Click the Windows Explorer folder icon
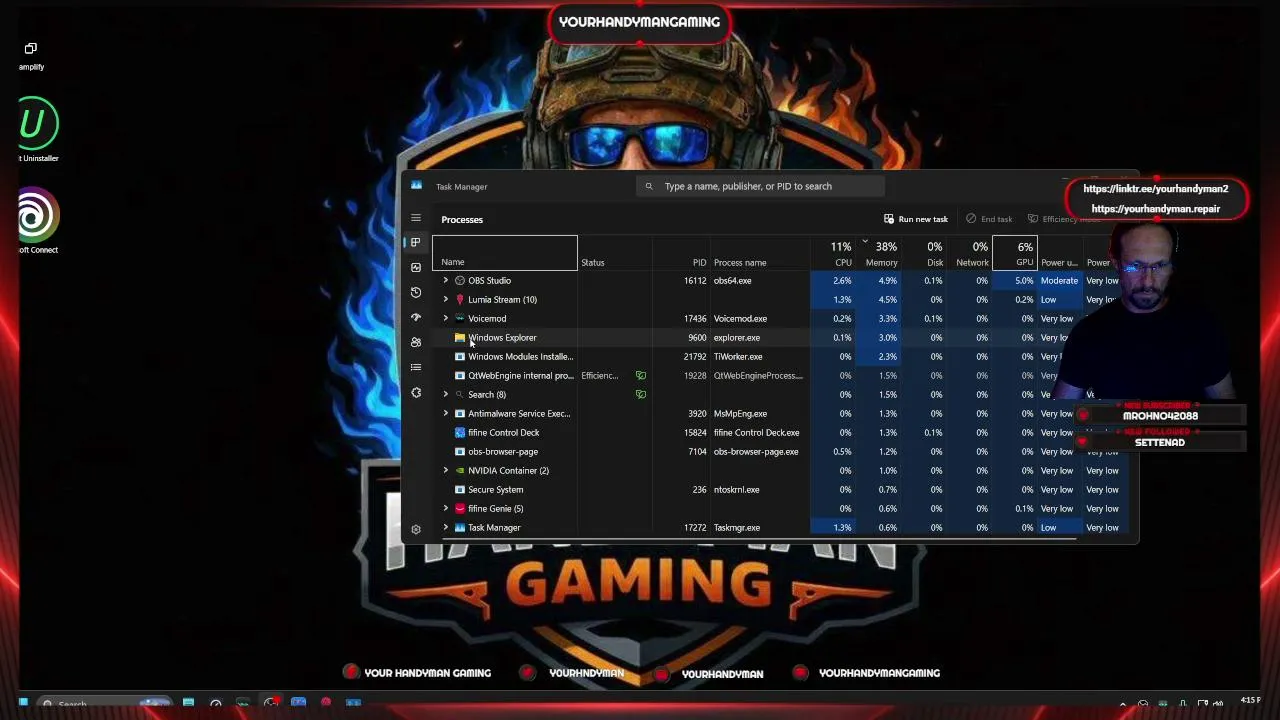Image resolution: width=1280 pixels, height=720 pixels. click(x=460, y=338)
